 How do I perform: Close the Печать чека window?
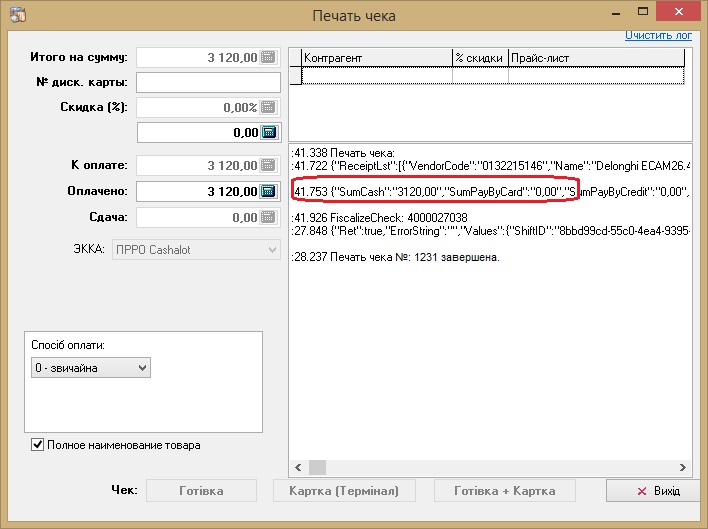[x=683, y=14]
